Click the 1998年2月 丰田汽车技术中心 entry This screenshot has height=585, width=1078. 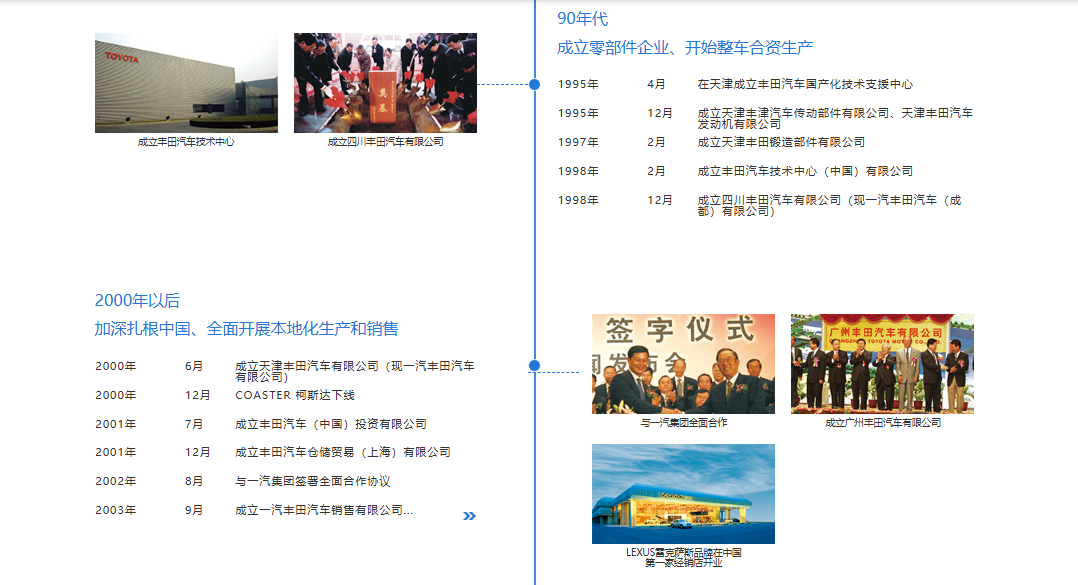[x=804, y=171]
